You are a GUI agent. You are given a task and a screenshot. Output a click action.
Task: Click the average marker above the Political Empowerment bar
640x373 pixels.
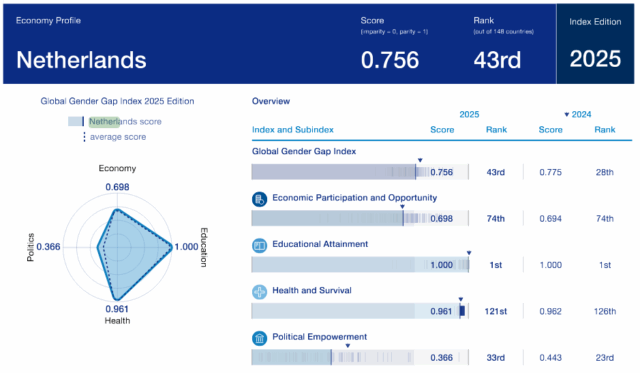[x=348, y=346]
